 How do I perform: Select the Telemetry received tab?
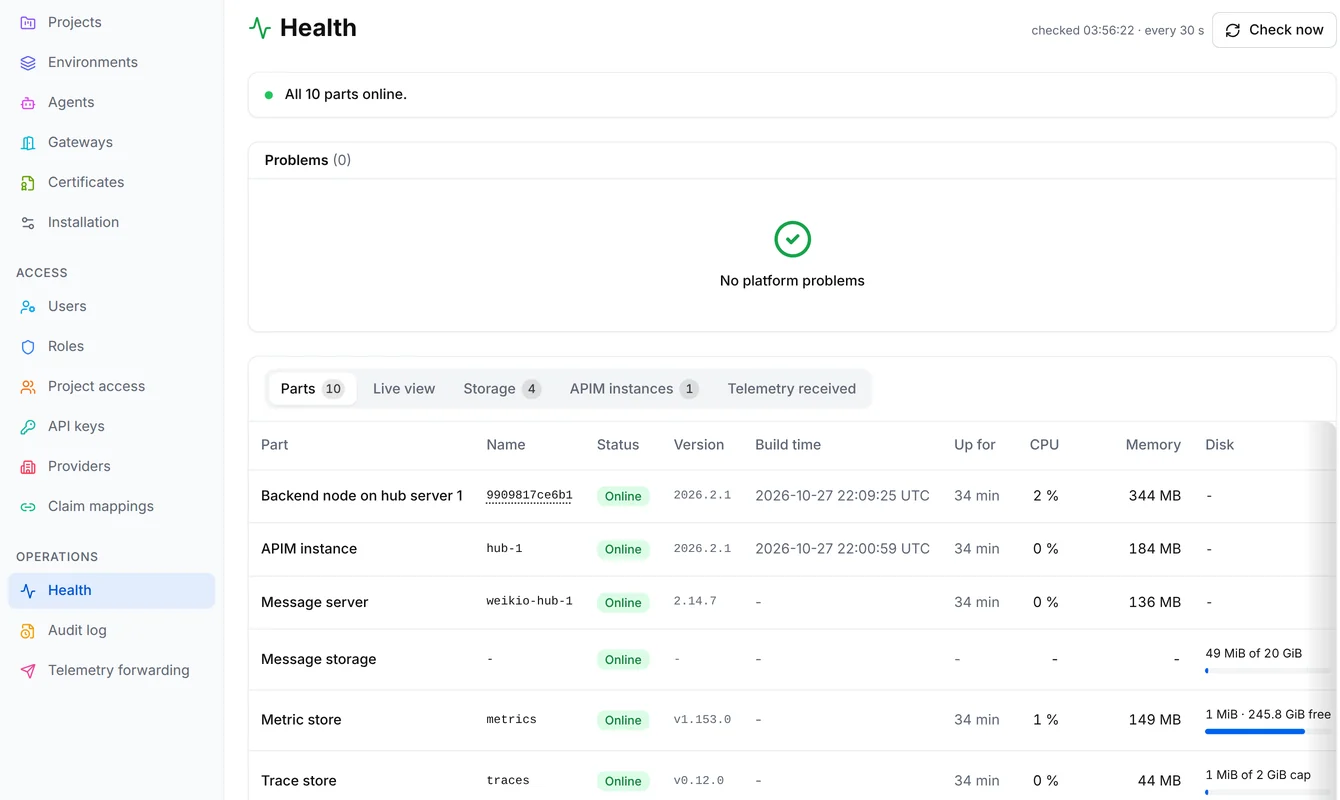pos(792,389)
